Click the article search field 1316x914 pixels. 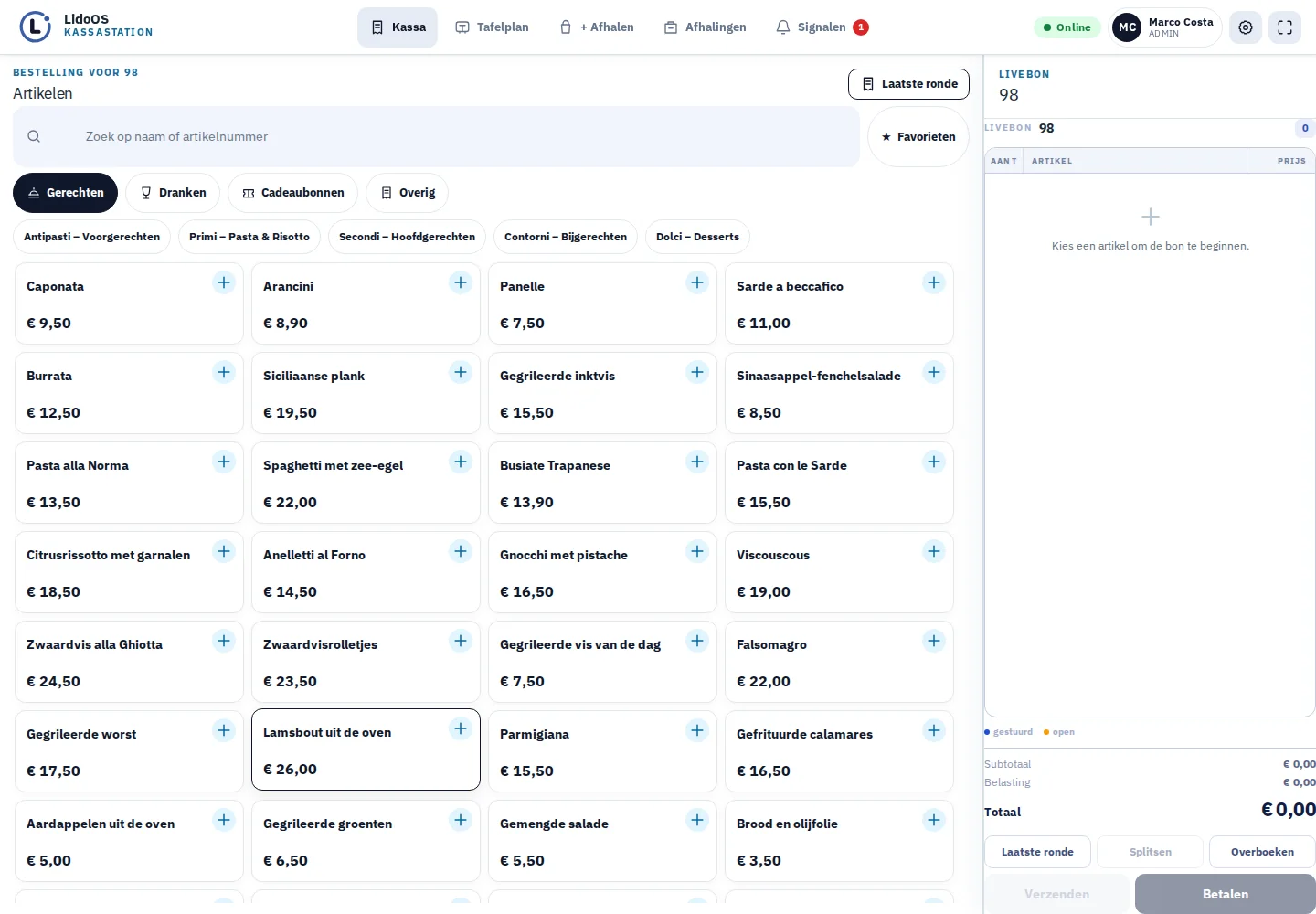tap(436, 136)
